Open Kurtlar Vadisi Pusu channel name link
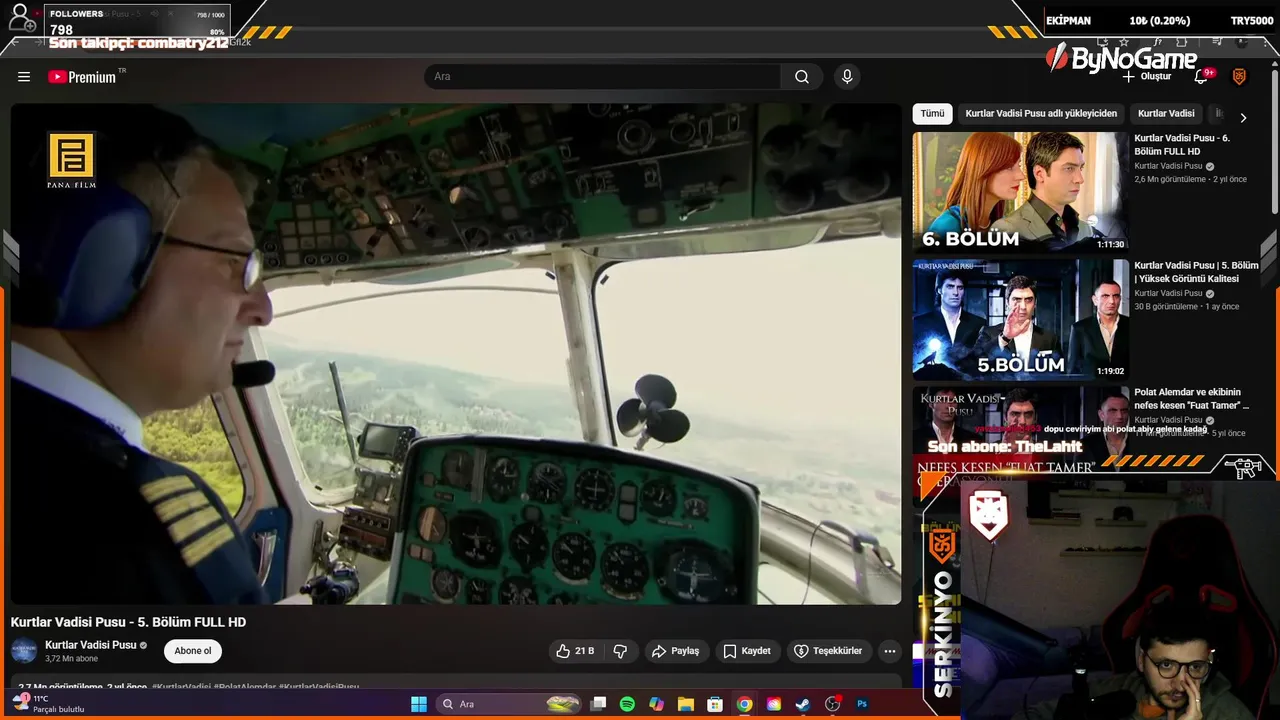This screenshot has height=720, width=1280. [90, 645]
